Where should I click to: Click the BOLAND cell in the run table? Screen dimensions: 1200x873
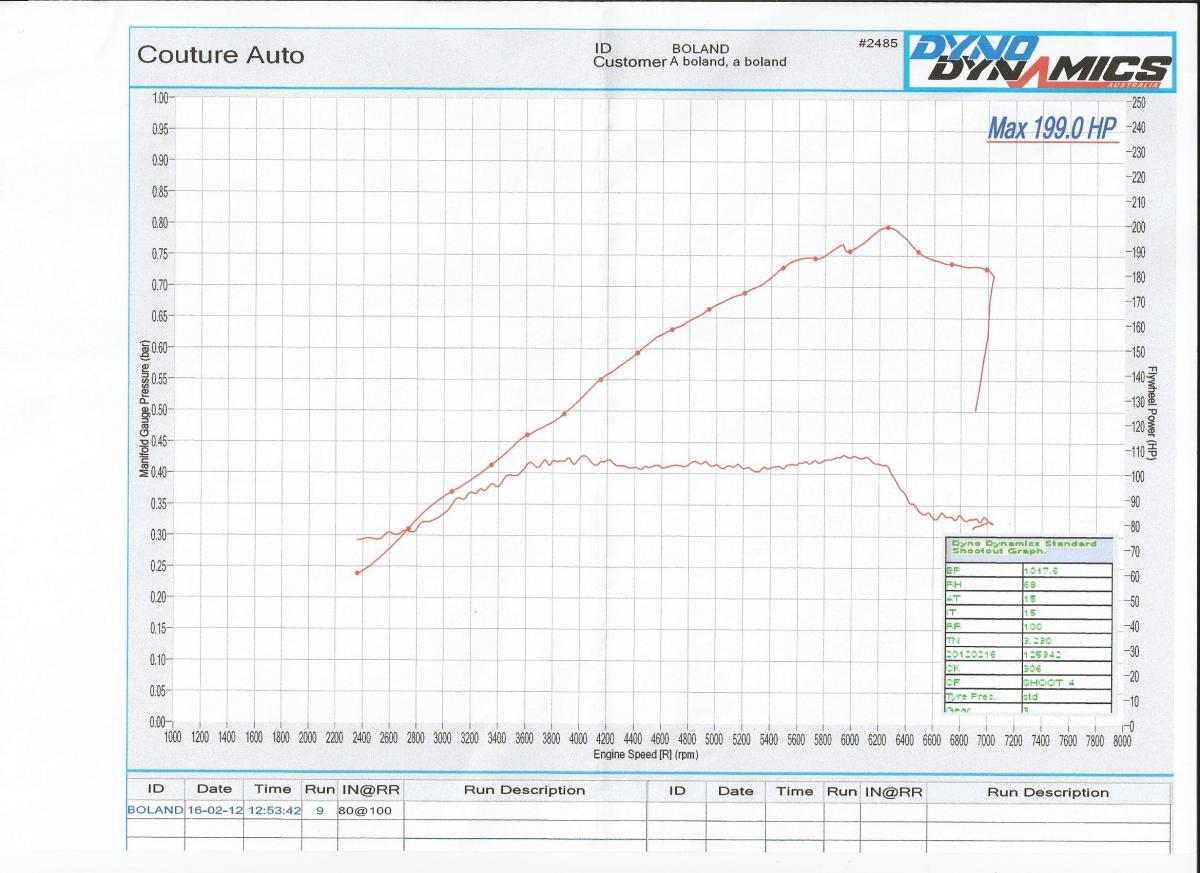[155, 810]
